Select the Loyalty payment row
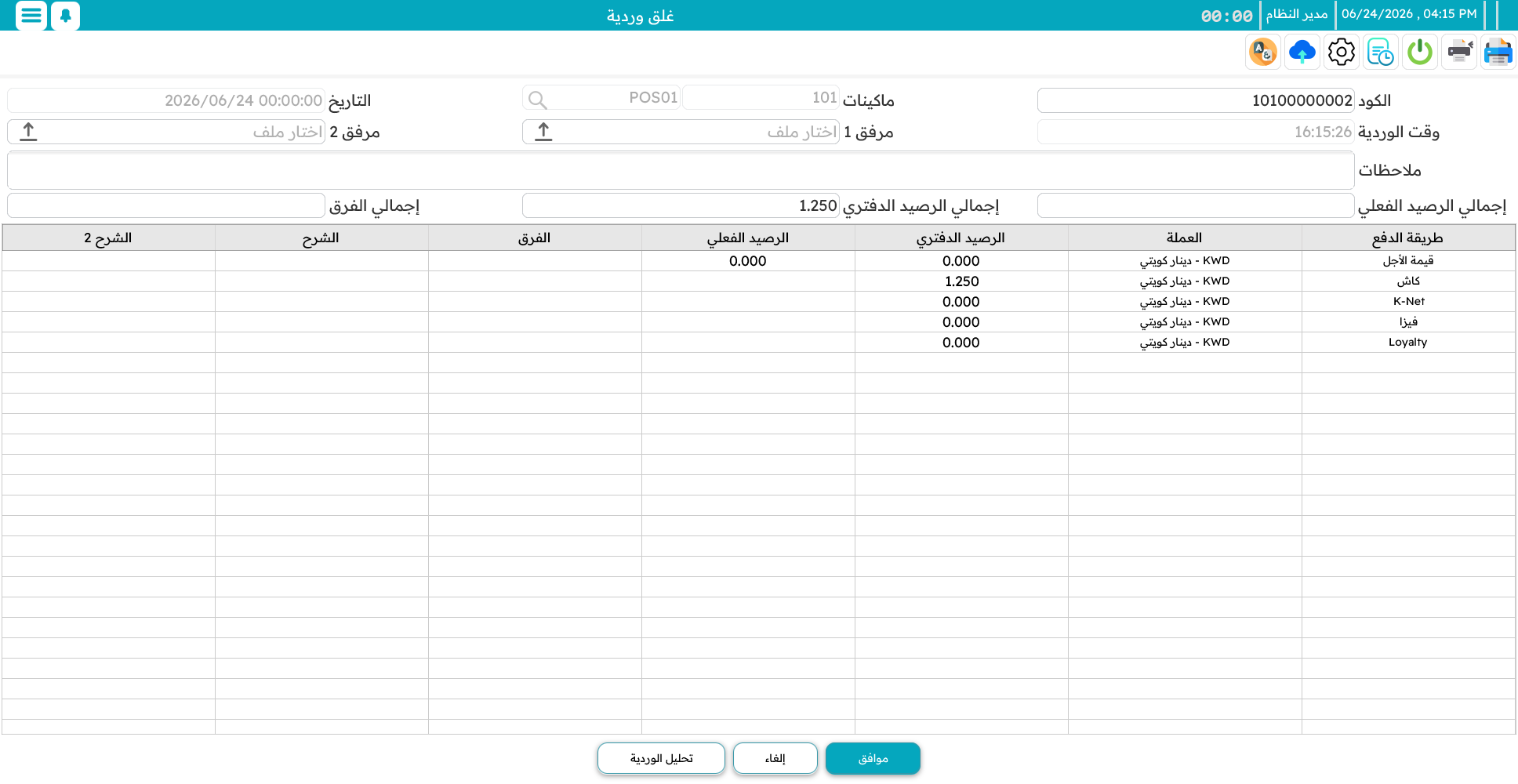This screenshot has width=1518, height=784. coord(759,343)
